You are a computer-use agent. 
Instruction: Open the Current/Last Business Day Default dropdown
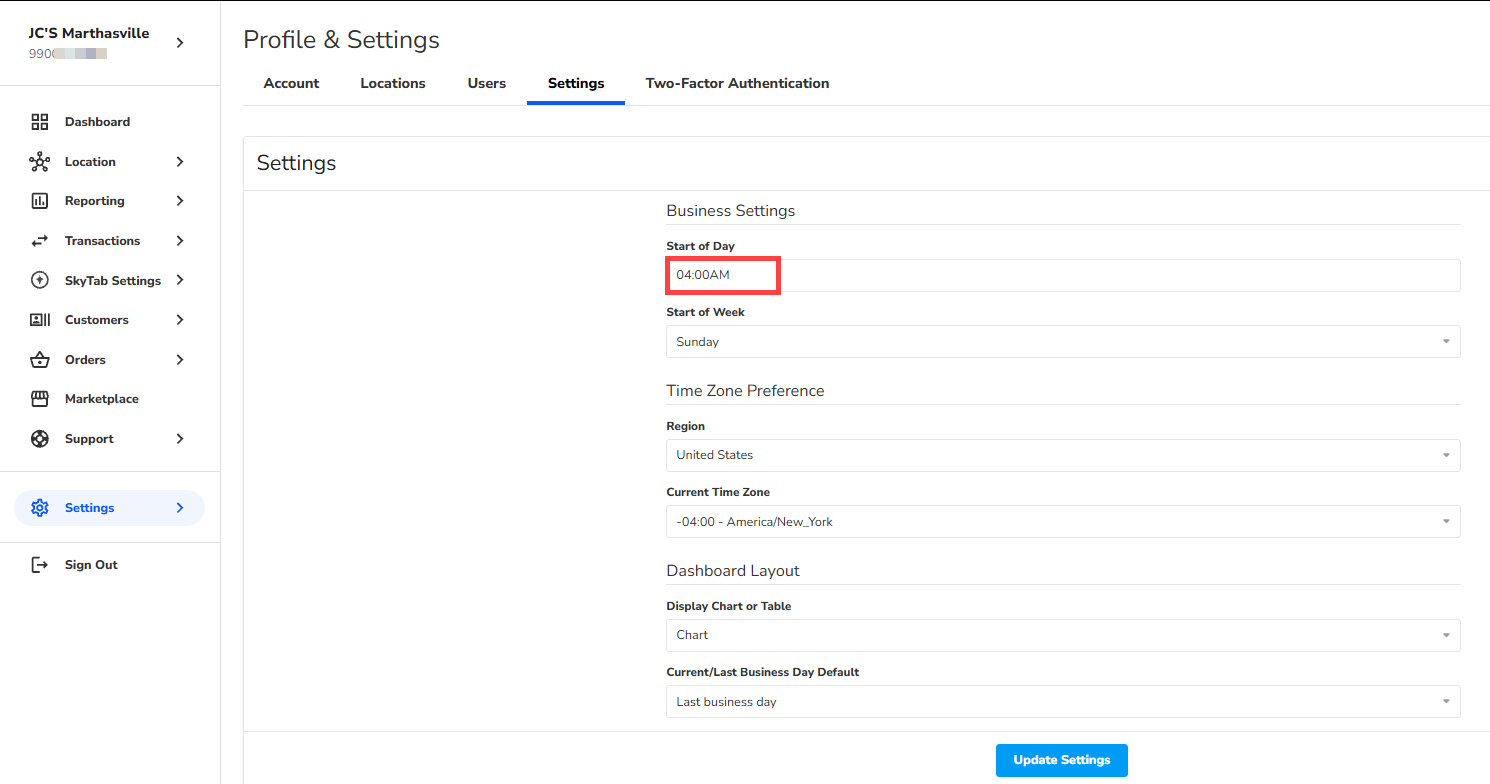pos(1062,702)
